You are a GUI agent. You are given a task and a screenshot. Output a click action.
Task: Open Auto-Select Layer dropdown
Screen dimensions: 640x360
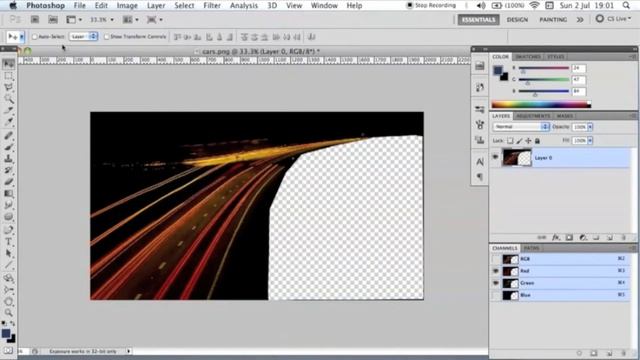(83, 37)
